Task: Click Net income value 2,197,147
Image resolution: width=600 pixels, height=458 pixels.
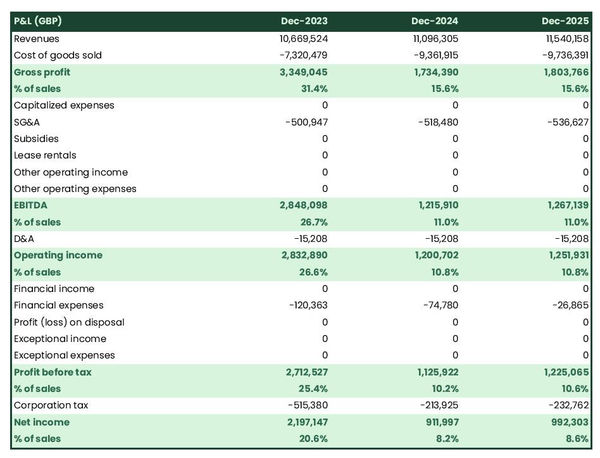Action: point(299,422)
